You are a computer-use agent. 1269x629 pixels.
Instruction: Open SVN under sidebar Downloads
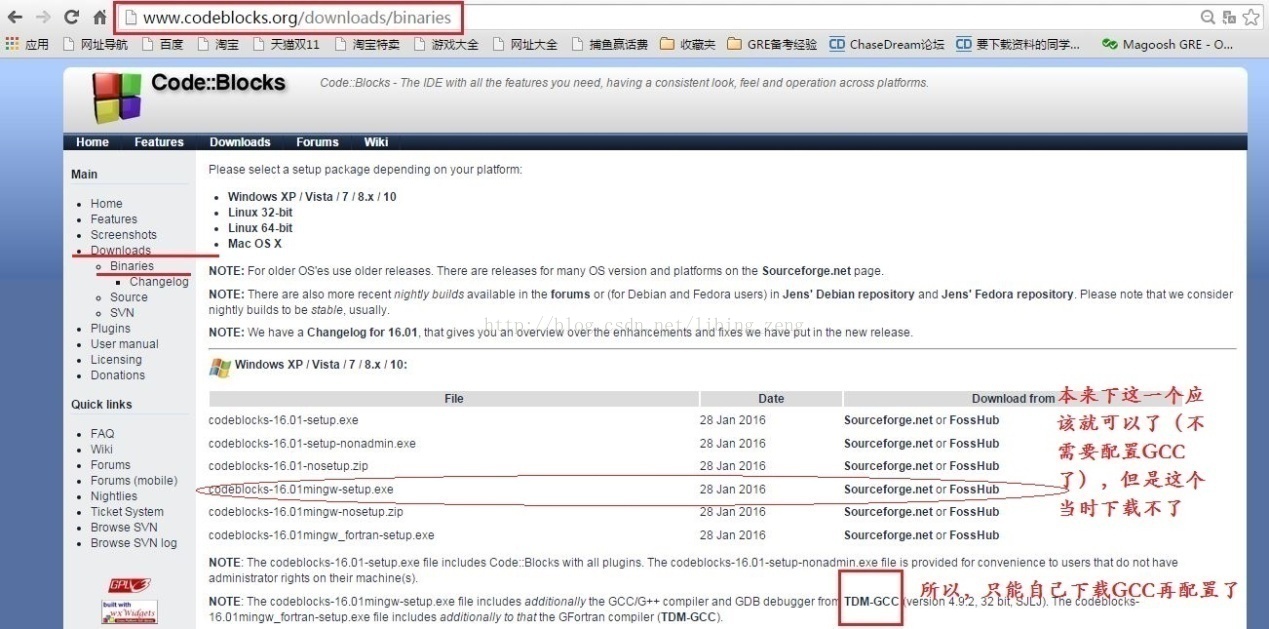(x=122, y=313)
